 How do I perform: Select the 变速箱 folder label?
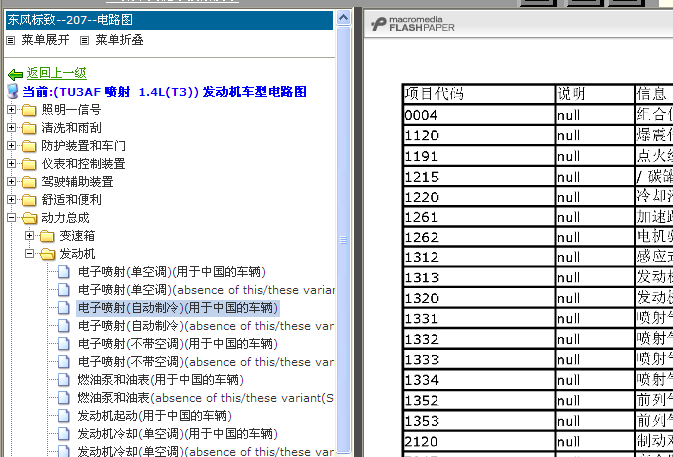pyautogui.click(x=77, y=236)
